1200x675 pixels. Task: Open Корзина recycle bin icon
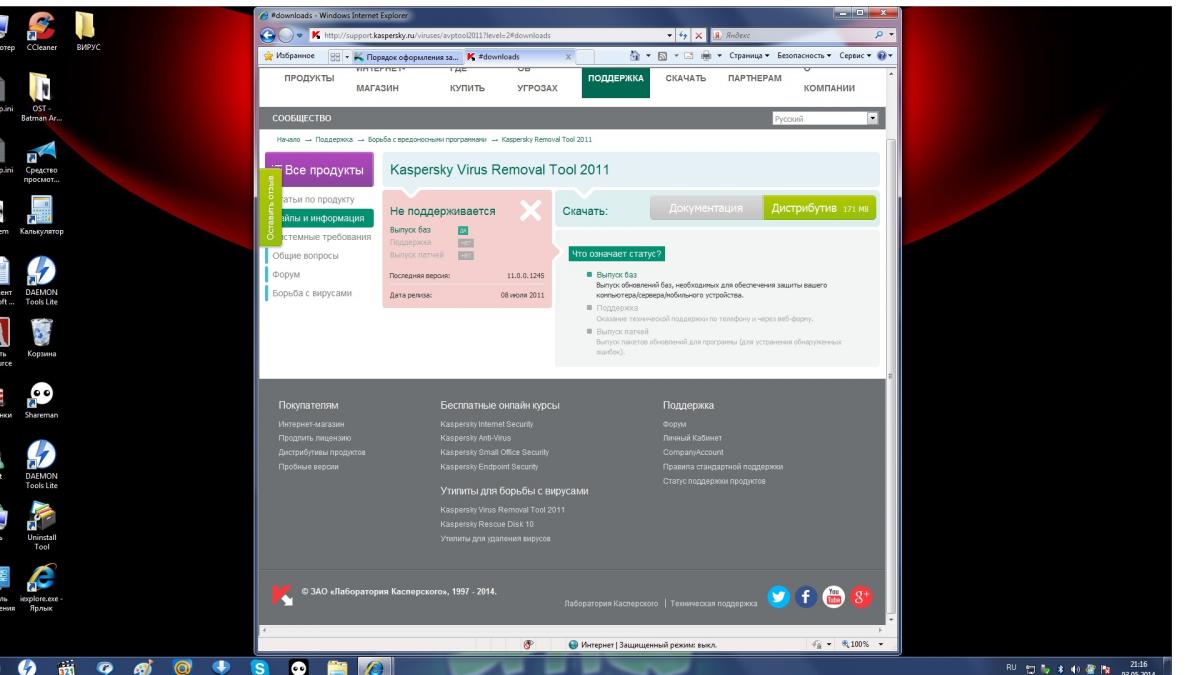[x=42, y=336]
